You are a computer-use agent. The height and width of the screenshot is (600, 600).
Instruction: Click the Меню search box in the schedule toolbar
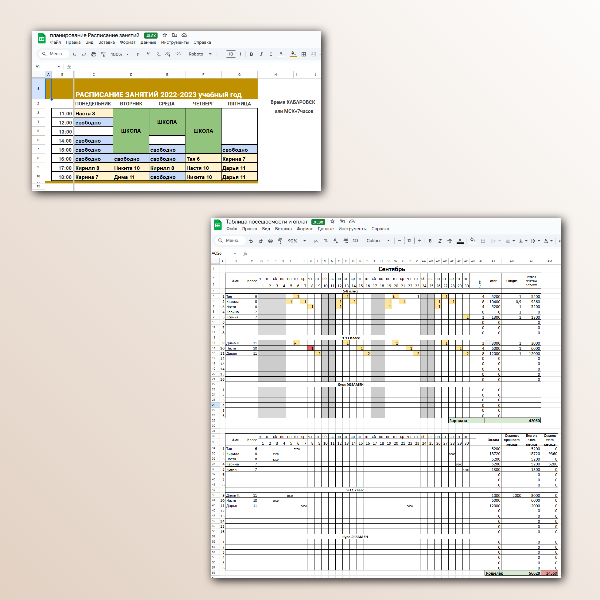pyautogui.click(x=59, y=54)
